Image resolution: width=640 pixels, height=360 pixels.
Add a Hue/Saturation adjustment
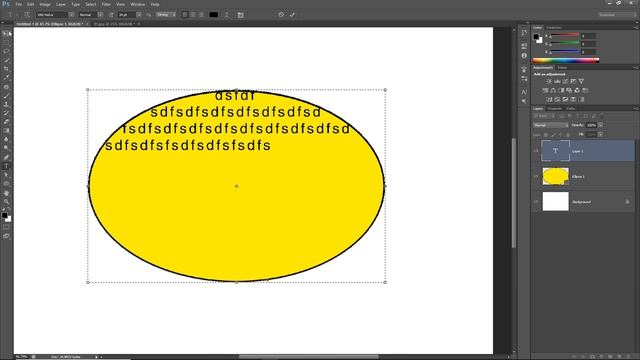545,91
